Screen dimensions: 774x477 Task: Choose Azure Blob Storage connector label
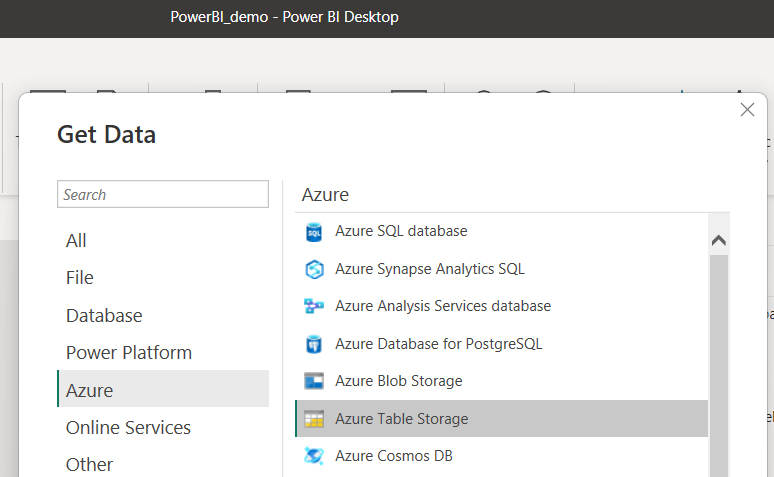coord(399,381)
